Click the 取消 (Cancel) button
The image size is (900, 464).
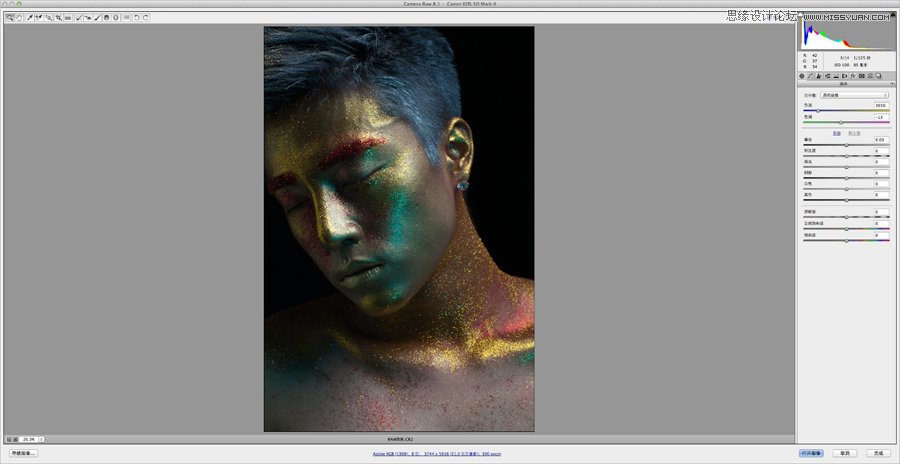pos(846,453)
